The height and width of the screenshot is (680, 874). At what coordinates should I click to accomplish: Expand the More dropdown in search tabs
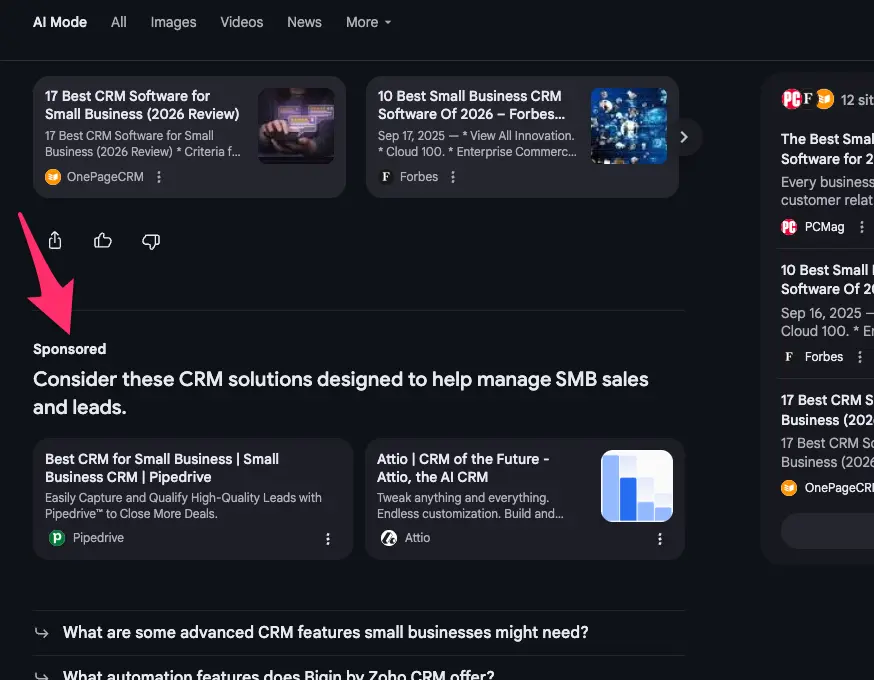click(368, 22)
